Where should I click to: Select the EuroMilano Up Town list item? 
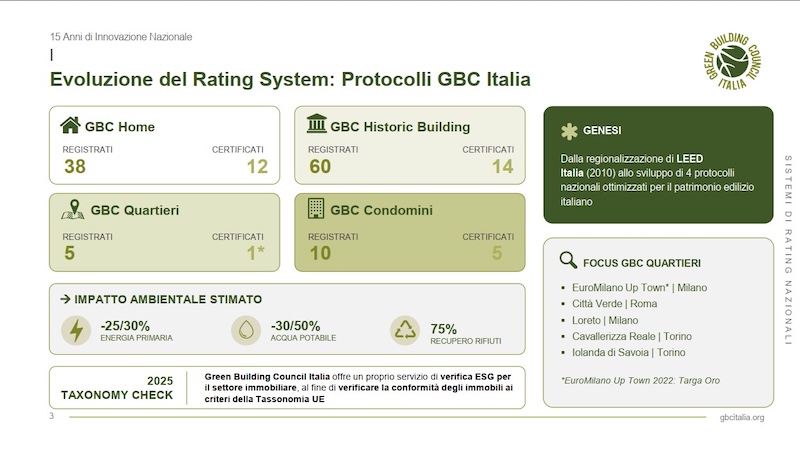point(638,288)
